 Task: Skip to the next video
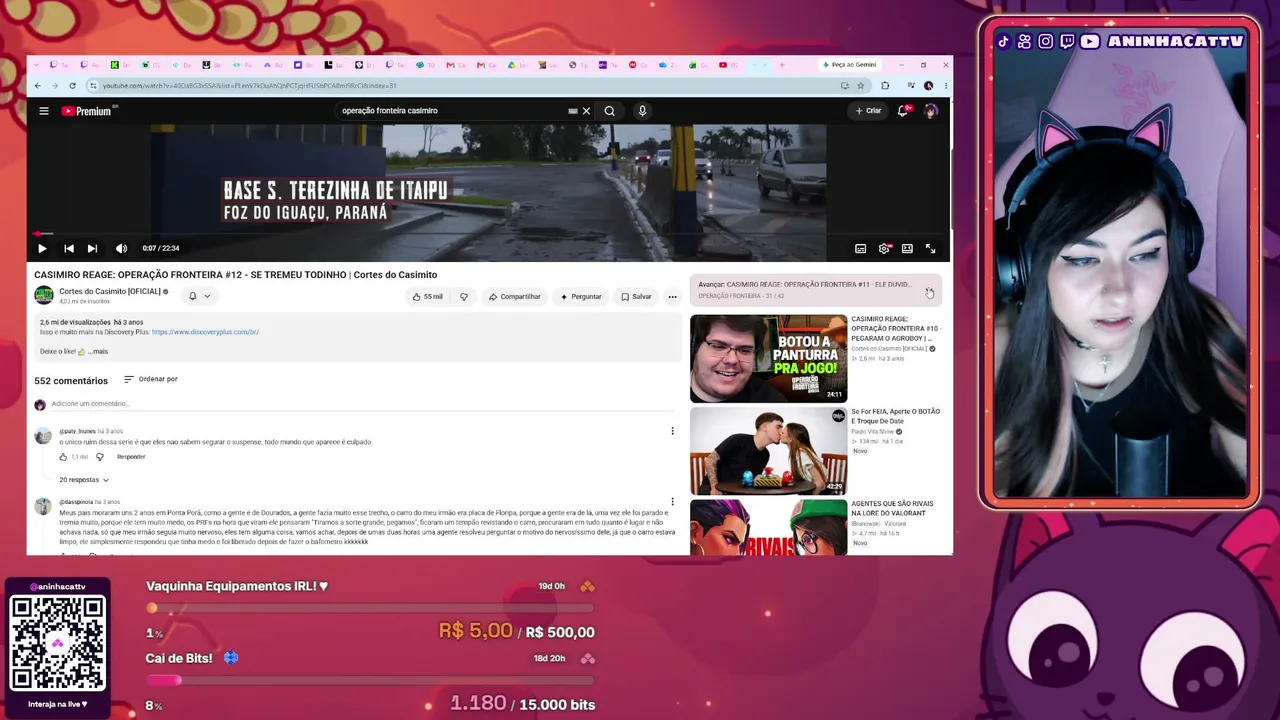point(92,248)
